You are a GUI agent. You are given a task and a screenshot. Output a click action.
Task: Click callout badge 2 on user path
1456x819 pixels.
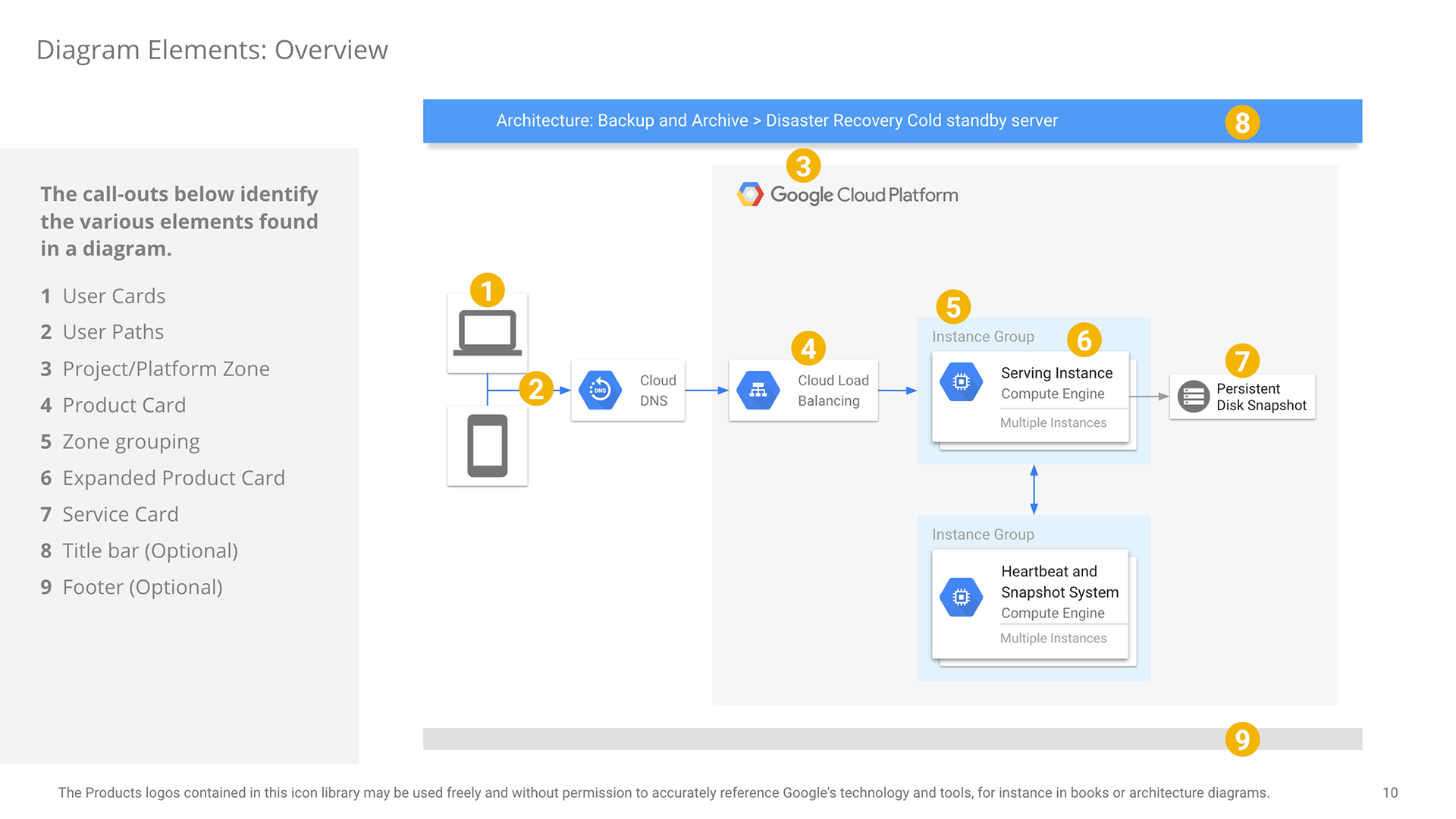(x=536, y=389)
